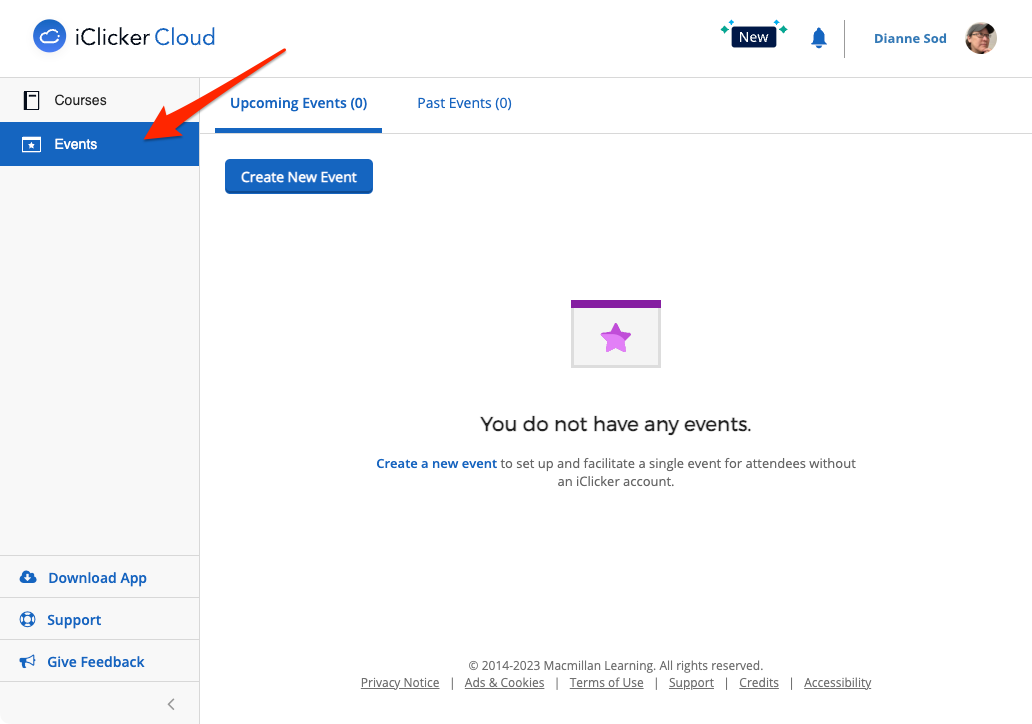Click the iClicker Cloud logo
Screen dimensions: 1032x724
click(x=123, y=36)
